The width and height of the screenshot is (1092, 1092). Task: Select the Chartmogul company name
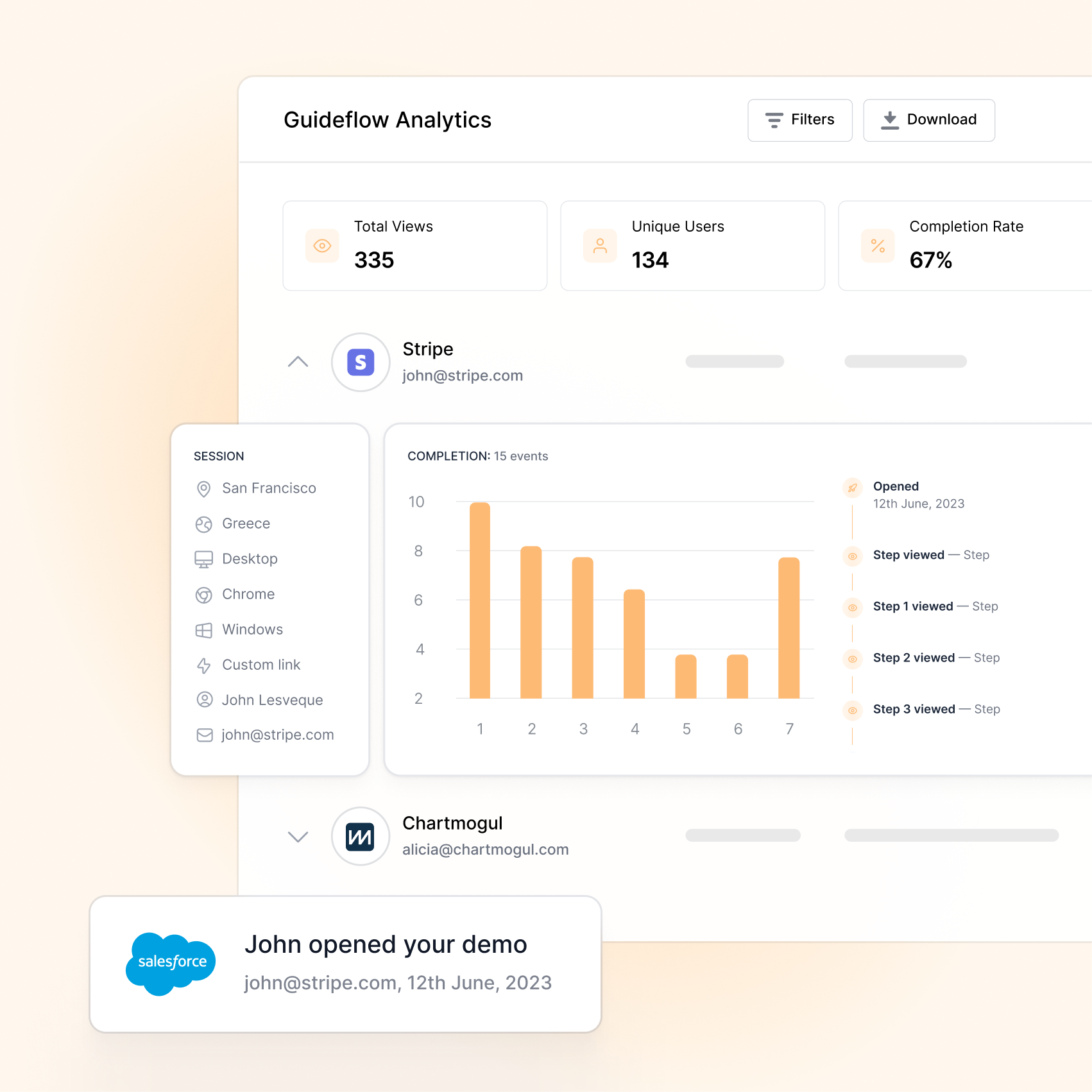(452, 823)
